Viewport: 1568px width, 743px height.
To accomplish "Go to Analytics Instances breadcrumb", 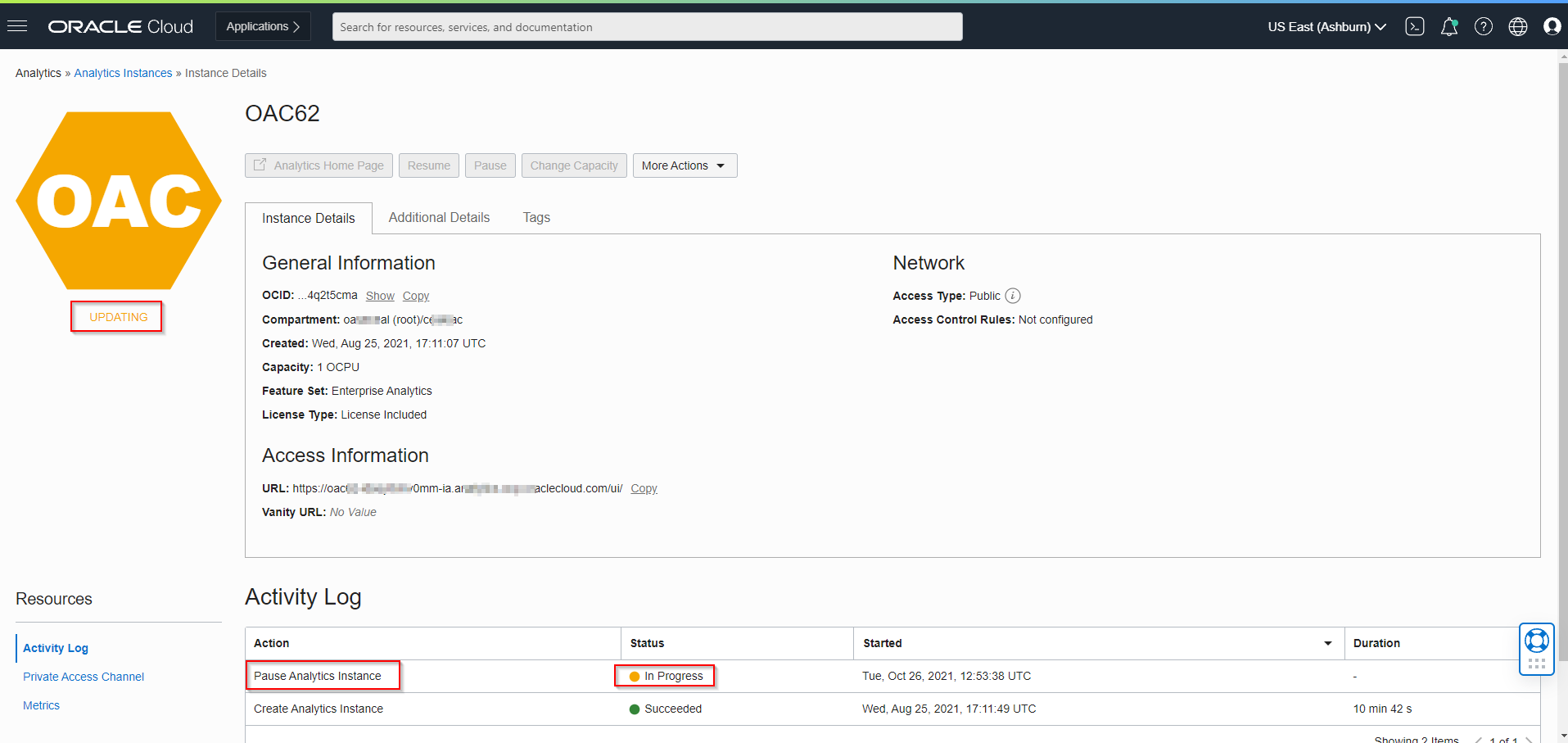I will pyautogui.click(x=123, y=73).
